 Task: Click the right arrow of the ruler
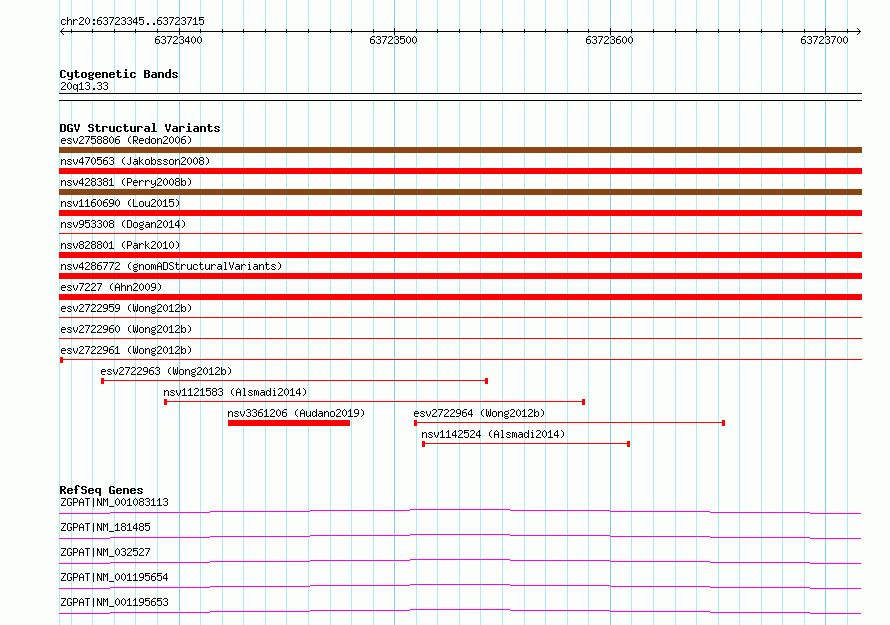coord(859,31)
